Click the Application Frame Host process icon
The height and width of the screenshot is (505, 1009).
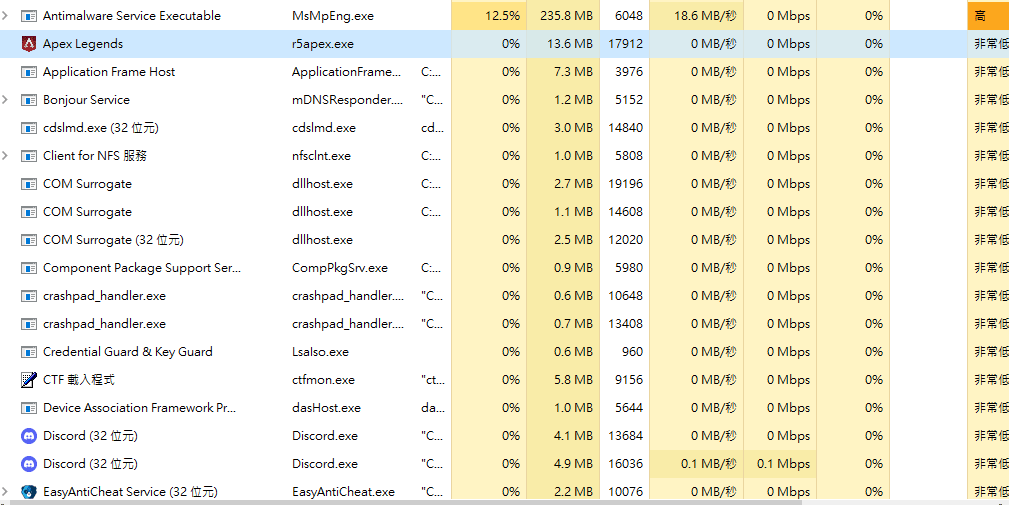(29, 72)
